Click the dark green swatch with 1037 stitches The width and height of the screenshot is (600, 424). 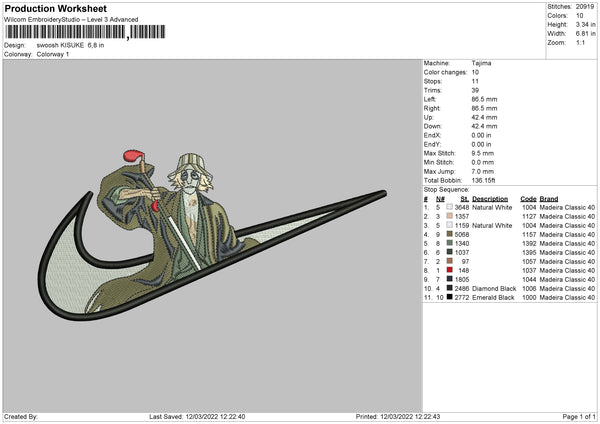coord(449,252)
